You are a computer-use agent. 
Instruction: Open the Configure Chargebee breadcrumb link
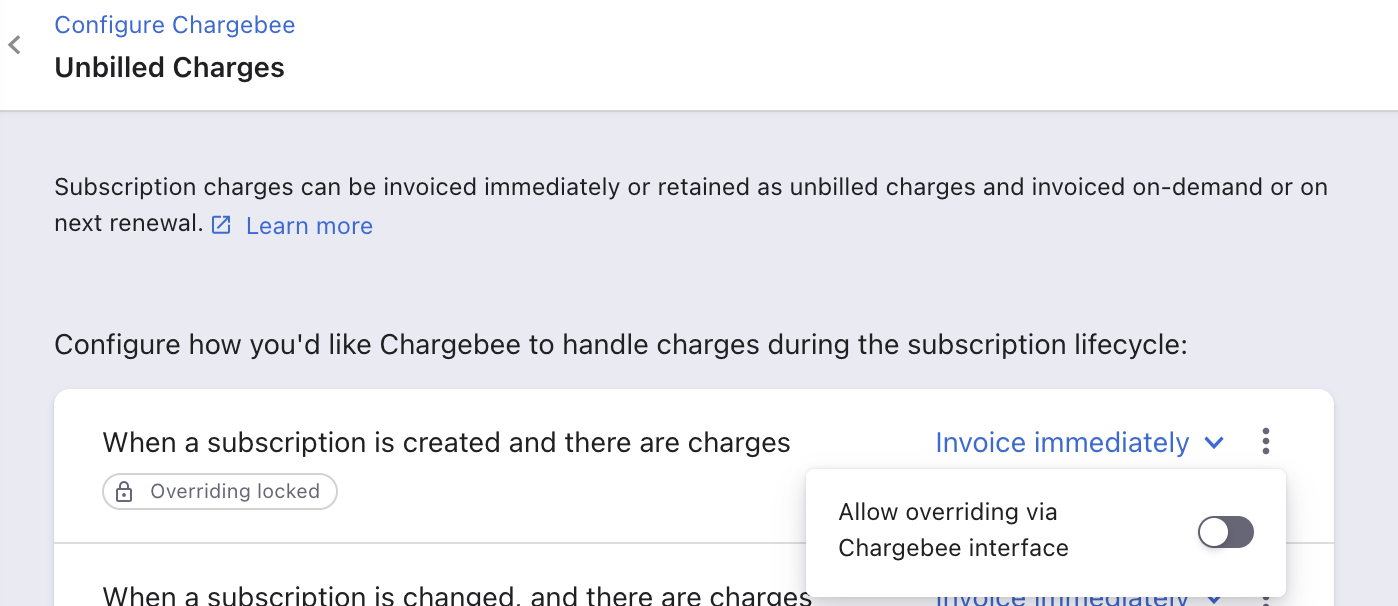[x=174, y=25]
